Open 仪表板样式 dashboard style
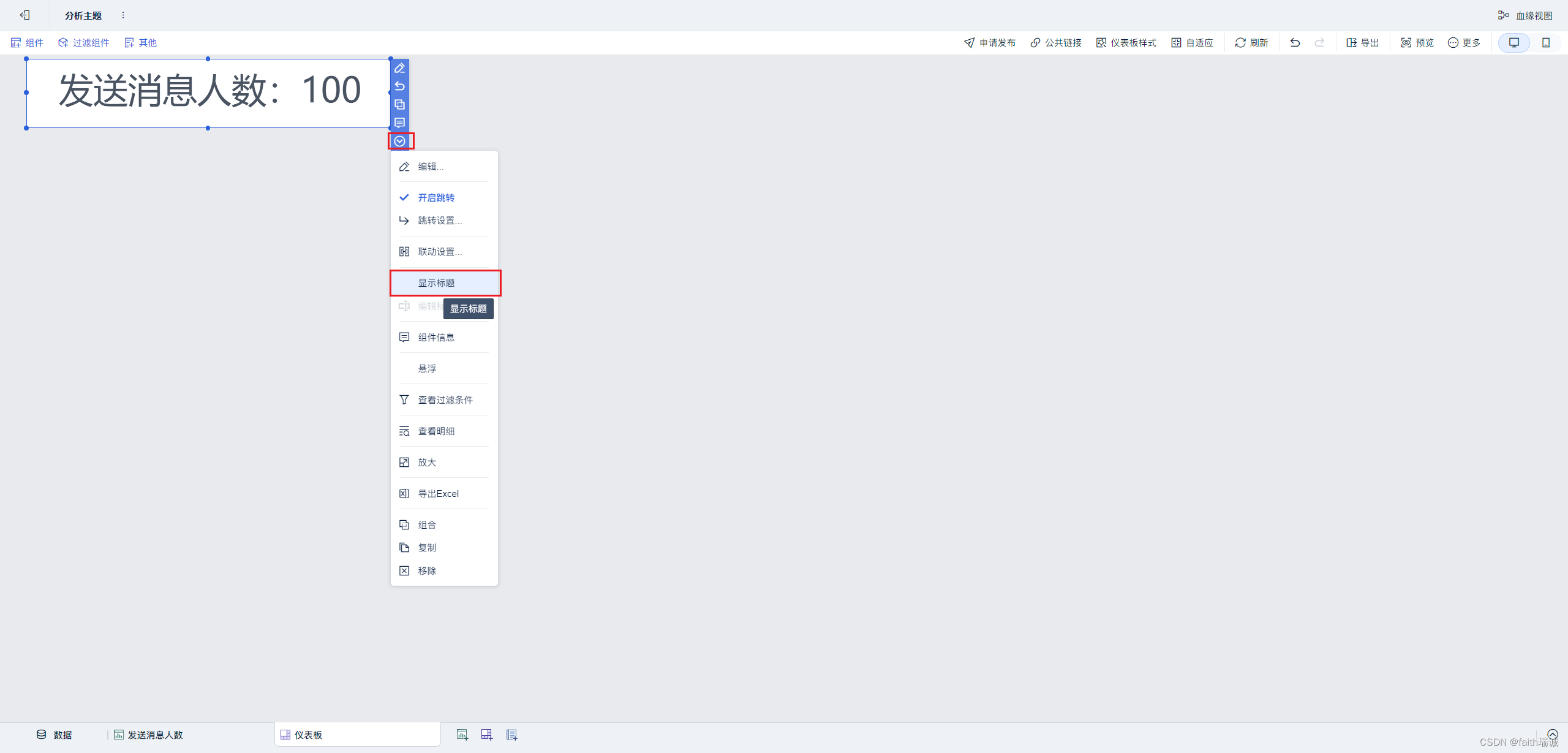 tap(1126, 42)
